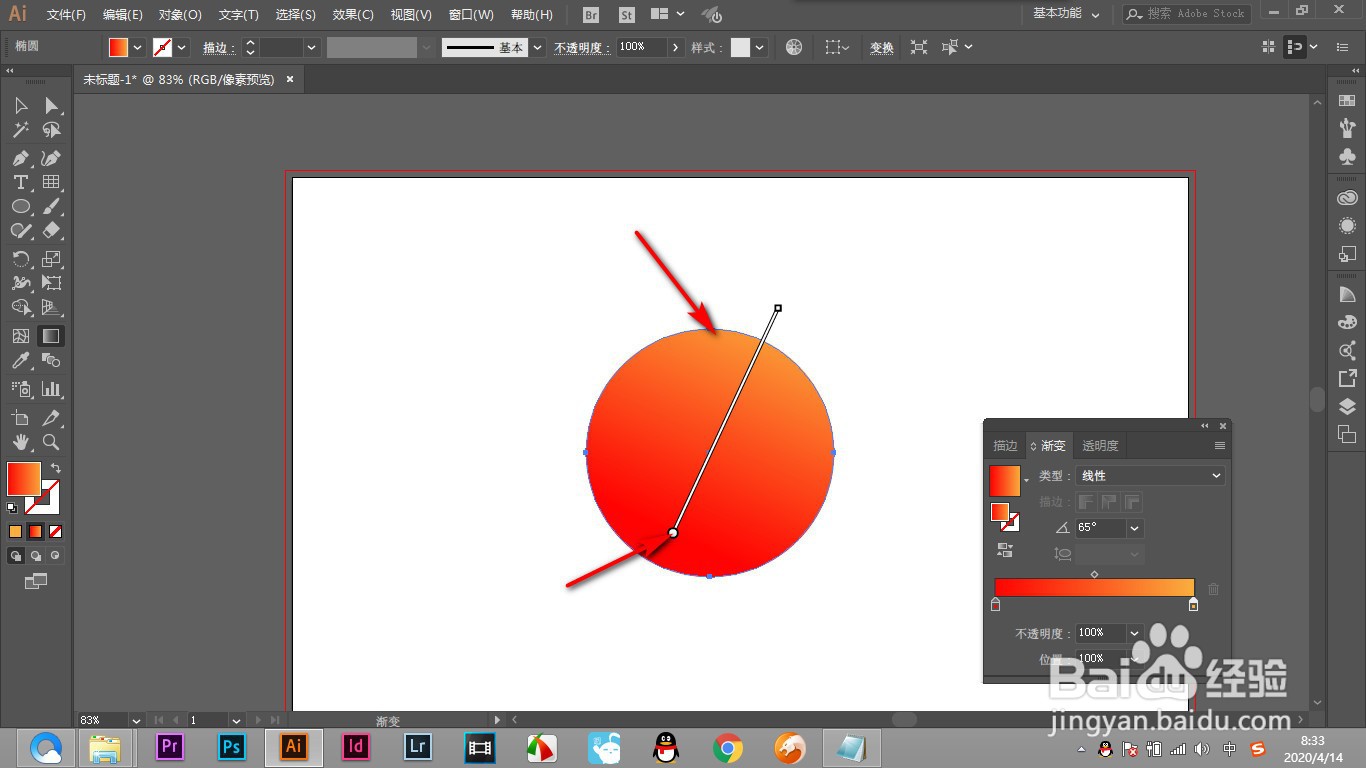The image size is (1366, 768).
Task: Expand the gradient angle dropdown arrow
Action: [1134, 528]
